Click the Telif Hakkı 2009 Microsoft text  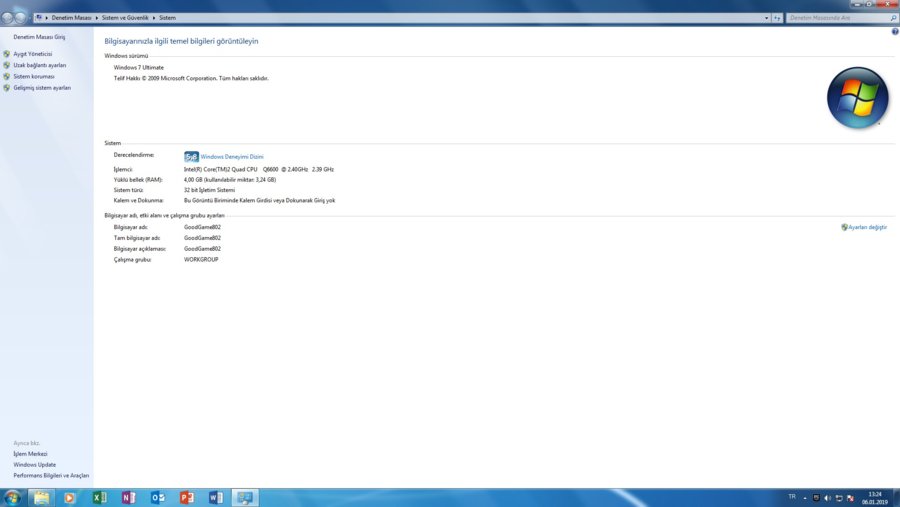coord(191,79)
